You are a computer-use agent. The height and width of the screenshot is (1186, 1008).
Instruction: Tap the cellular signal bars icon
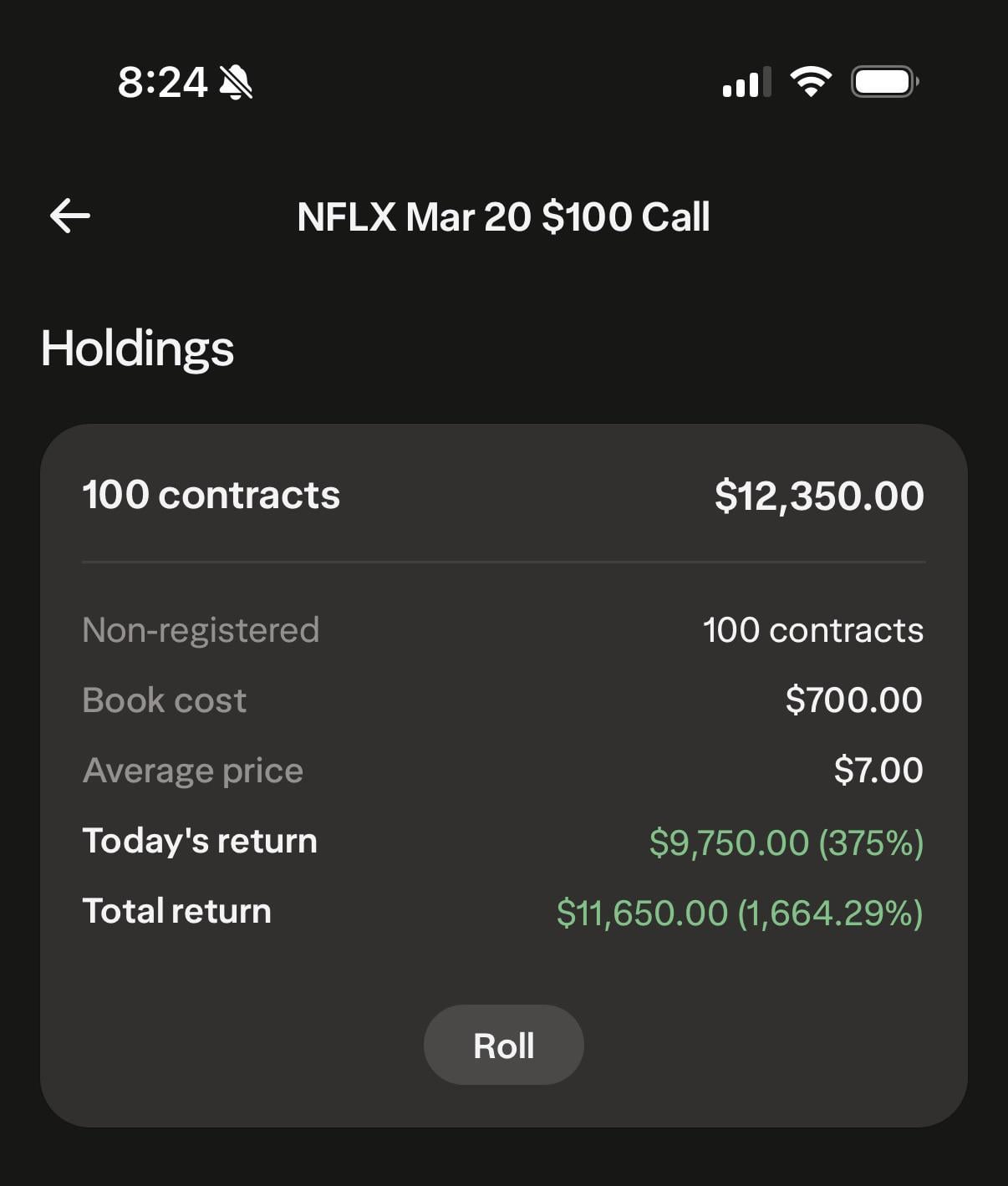[746, 83]
